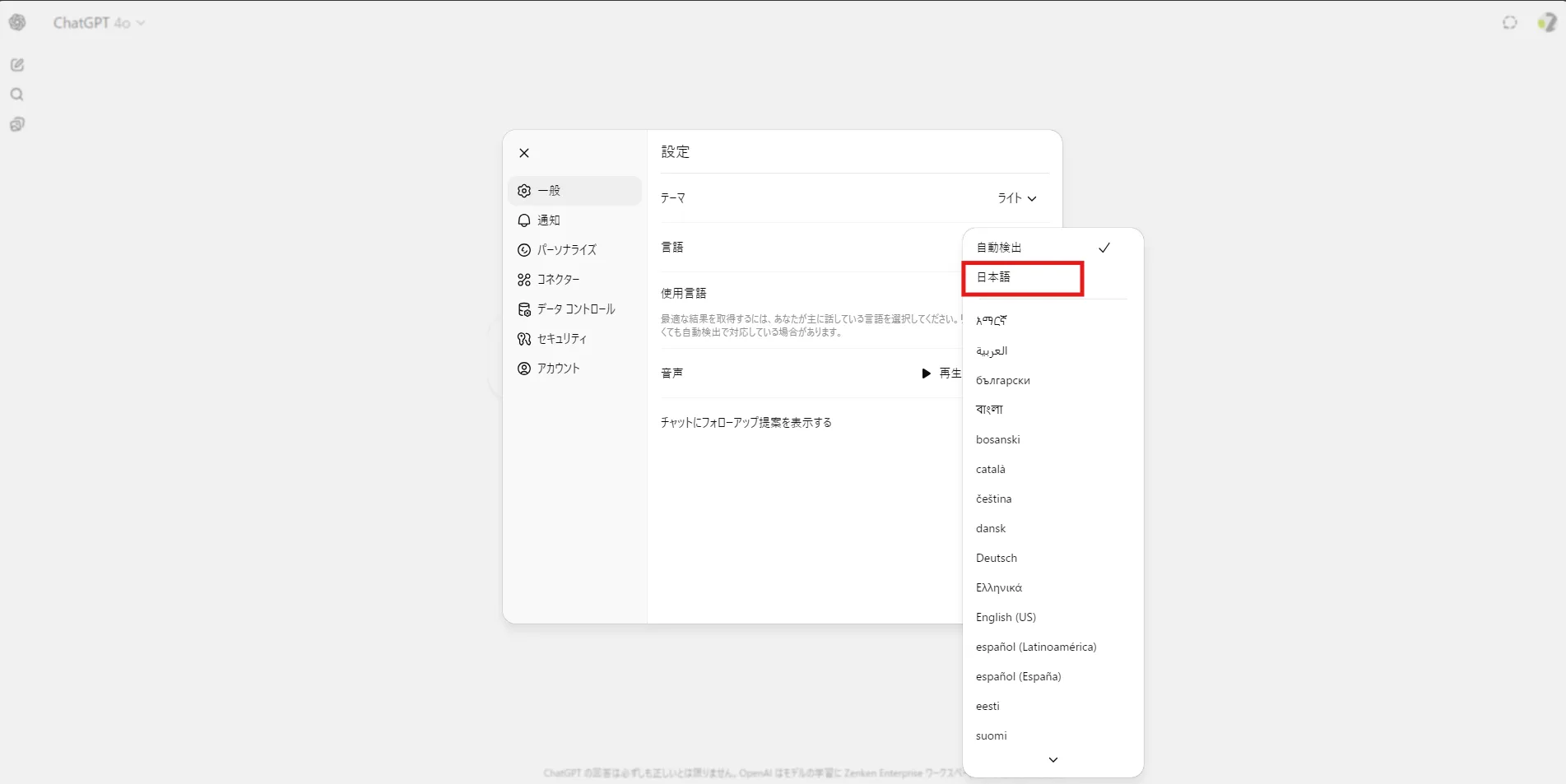1566x784 pixels.
Task: Choose English (US) from language list
Action: click(x=1006, y=618)
